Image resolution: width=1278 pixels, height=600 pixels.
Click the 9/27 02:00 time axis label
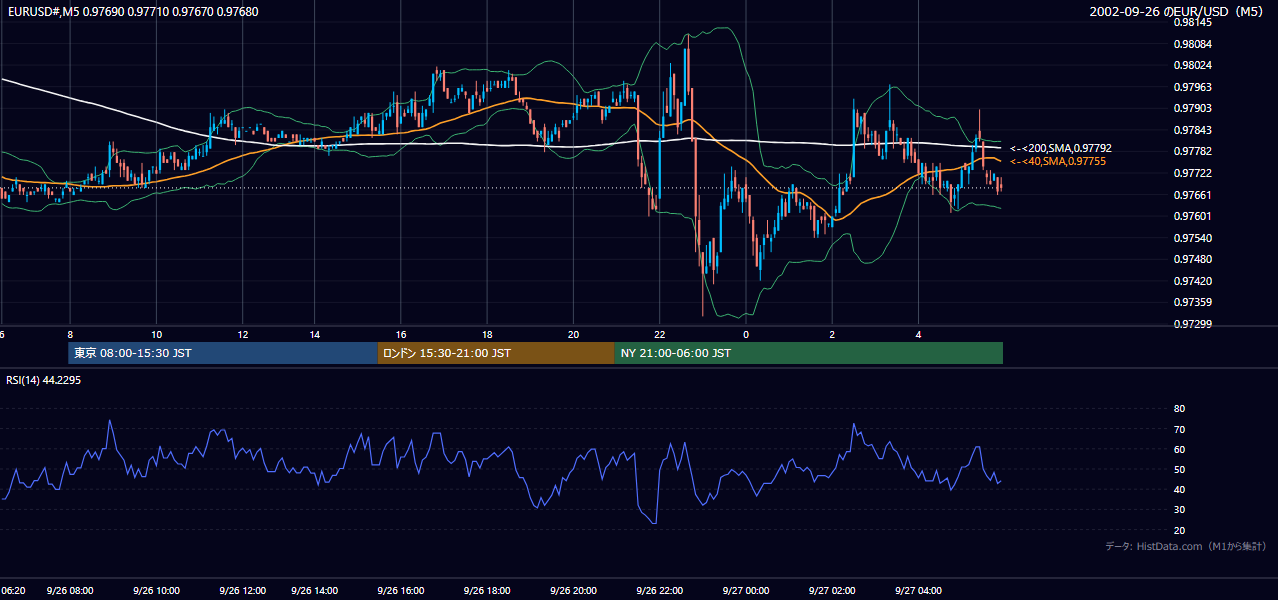tap(832, 591)
